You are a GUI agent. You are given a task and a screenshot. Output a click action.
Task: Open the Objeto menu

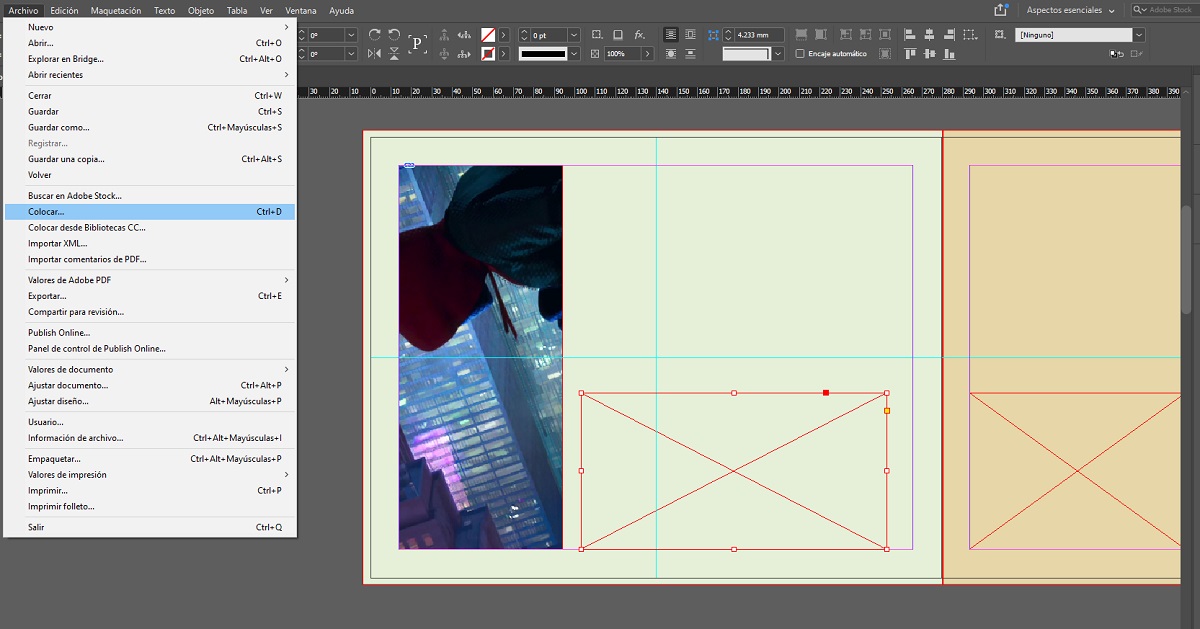201,10
